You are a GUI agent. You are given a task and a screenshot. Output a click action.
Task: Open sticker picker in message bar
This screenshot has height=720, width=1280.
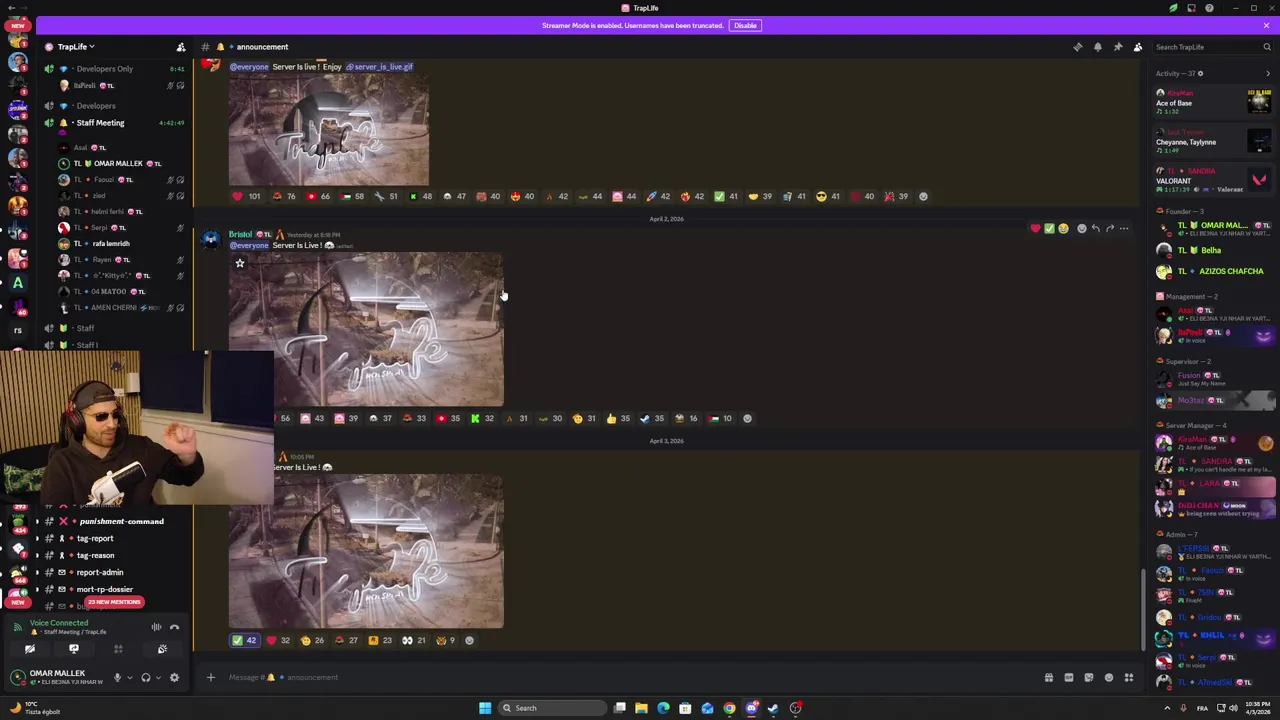(x=1088, y=678)
